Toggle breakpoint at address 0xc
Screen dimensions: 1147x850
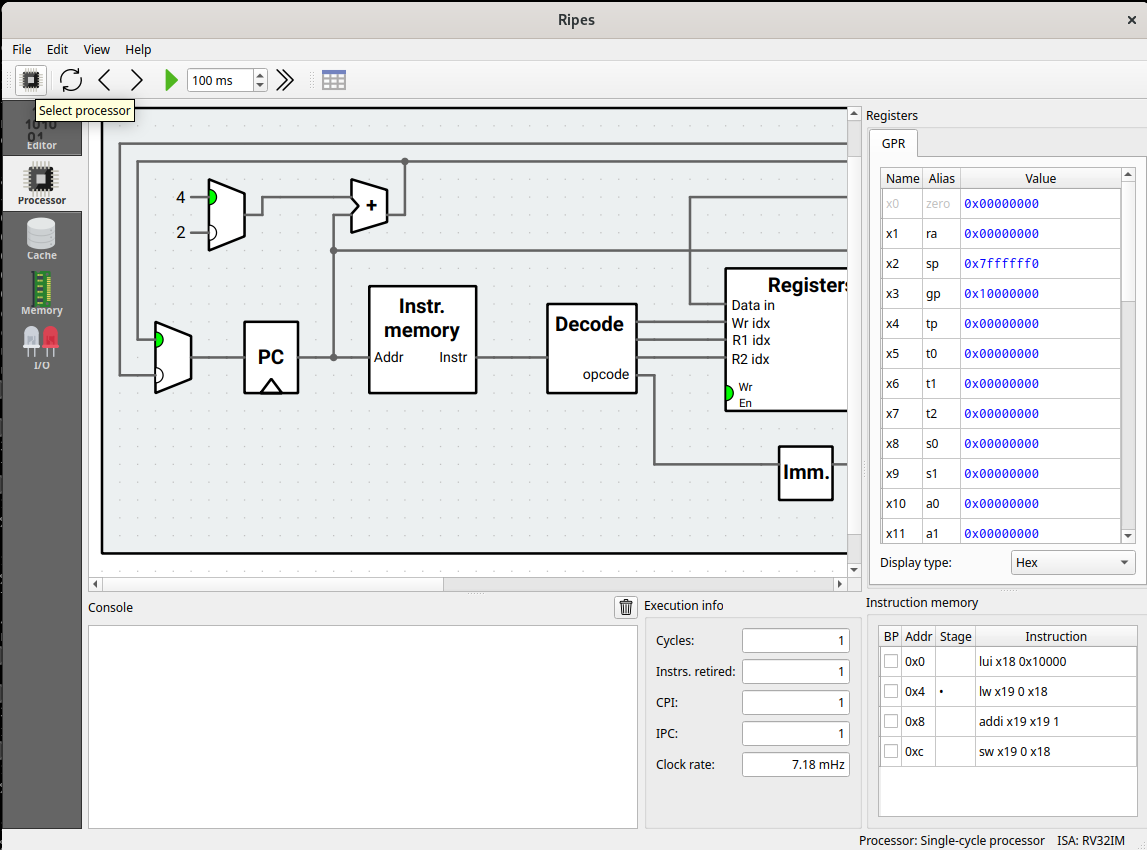click(890, 751)
